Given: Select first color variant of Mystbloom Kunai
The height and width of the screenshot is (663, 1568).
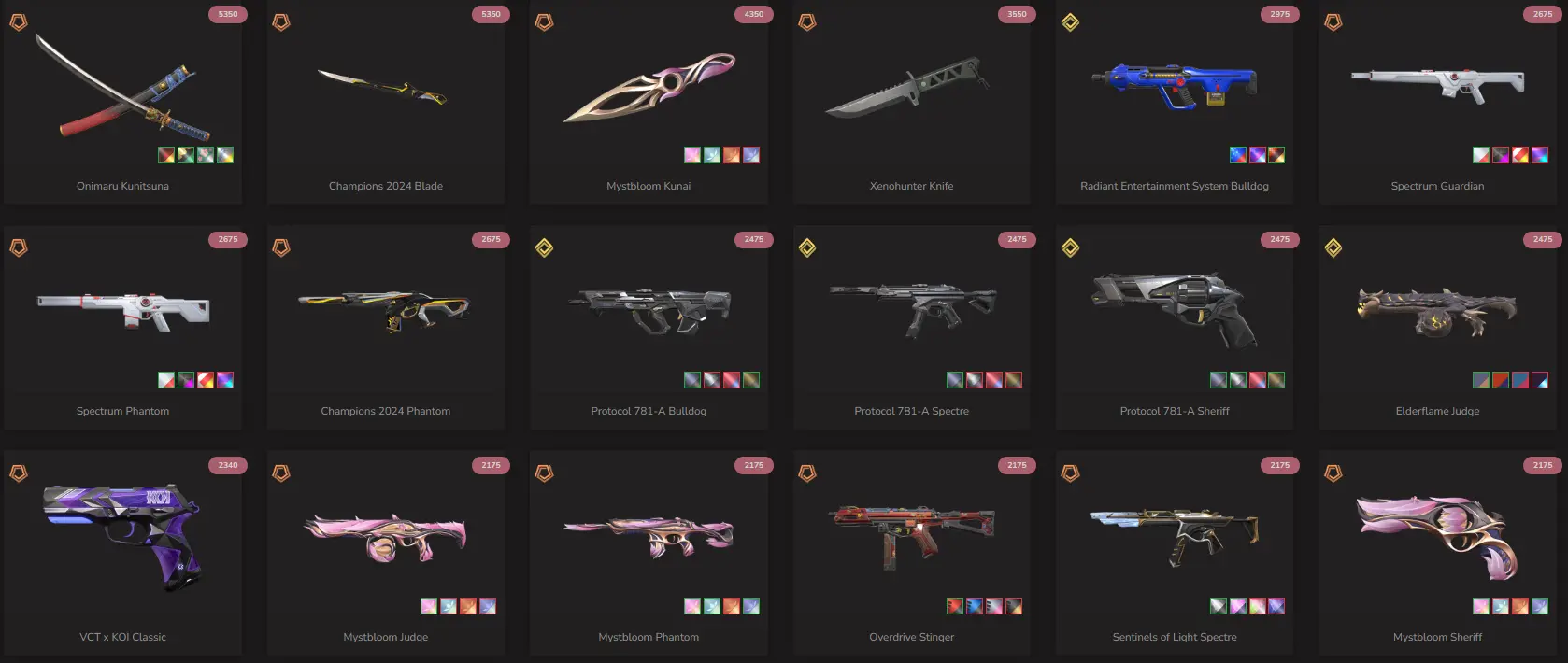Looking at the screenshot, I should click(692, 155).
